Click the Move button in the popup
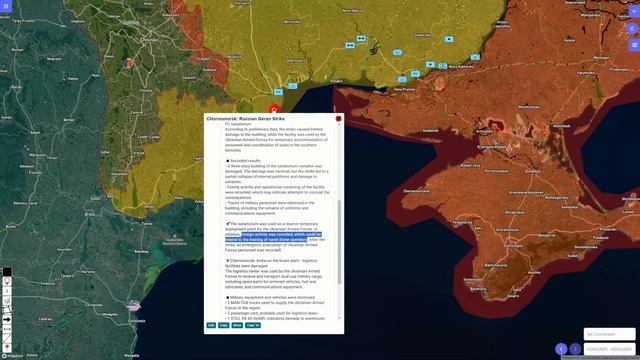The width and height of the screenshot is (640, 360). click(x=237, y=325)
